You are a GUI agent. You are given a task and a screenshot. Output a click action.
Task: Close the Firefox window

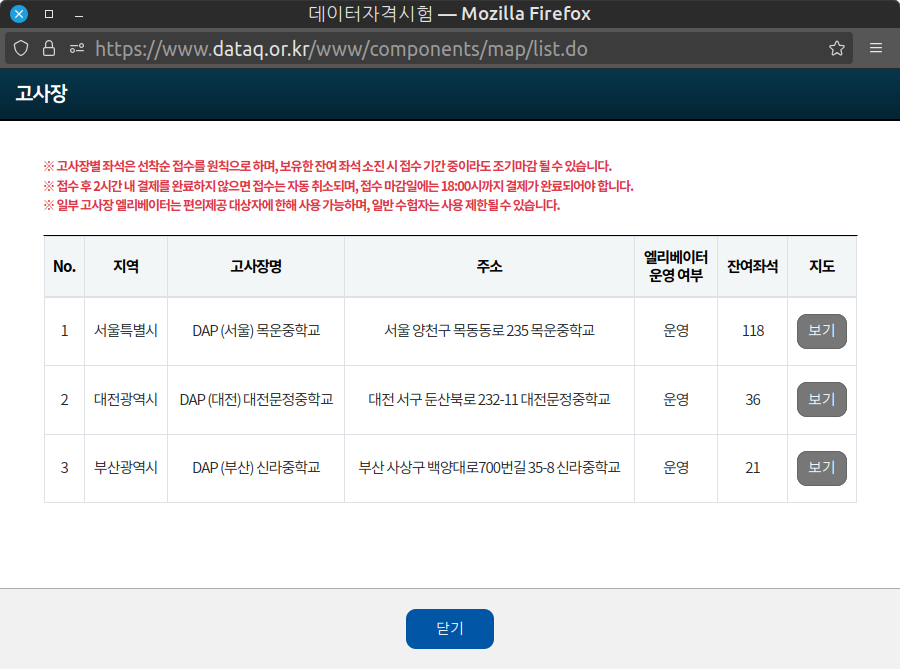19,14
